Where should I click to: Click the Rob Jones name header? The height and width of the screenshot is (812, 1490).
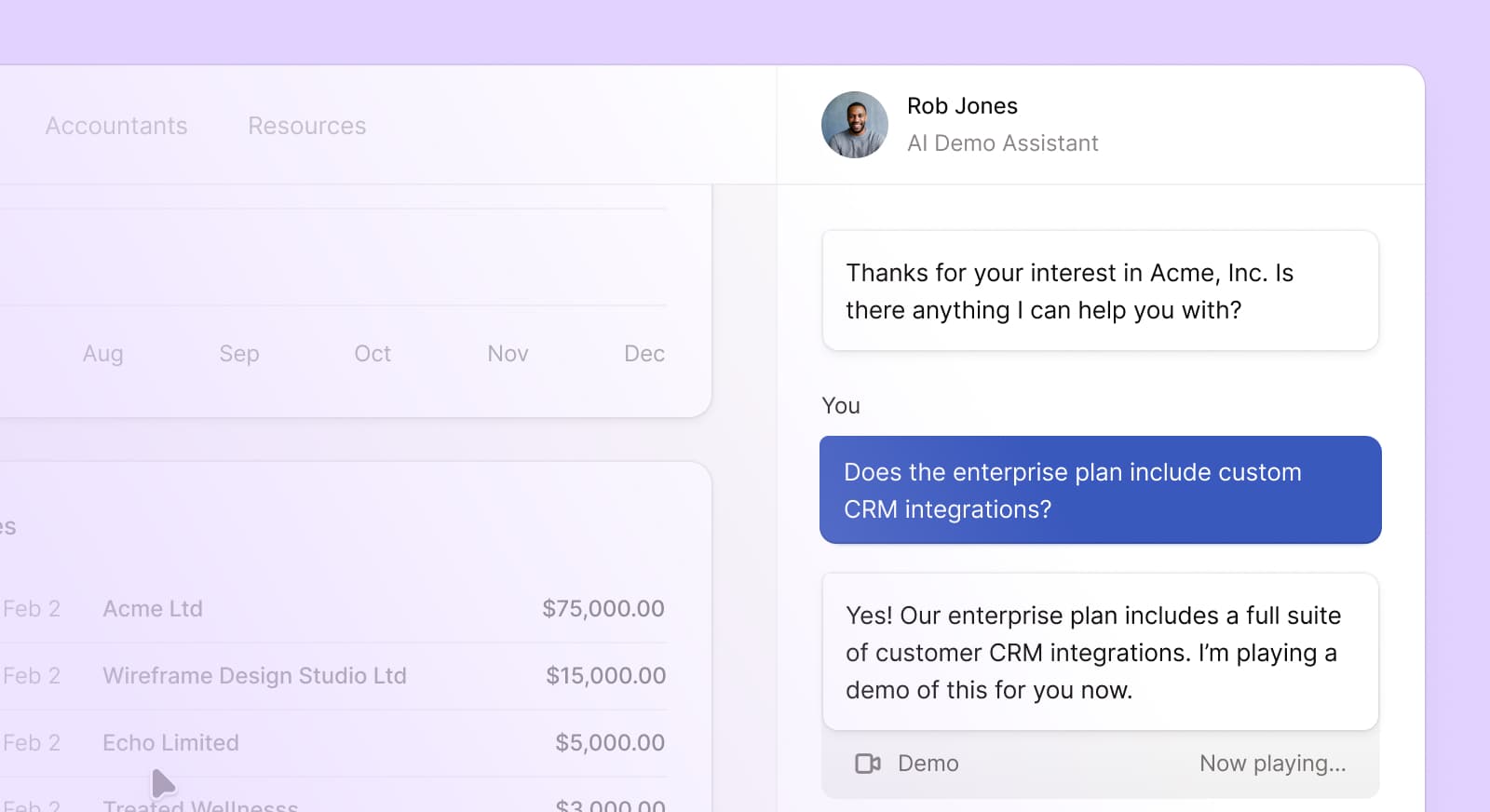[x=962, y=106]
